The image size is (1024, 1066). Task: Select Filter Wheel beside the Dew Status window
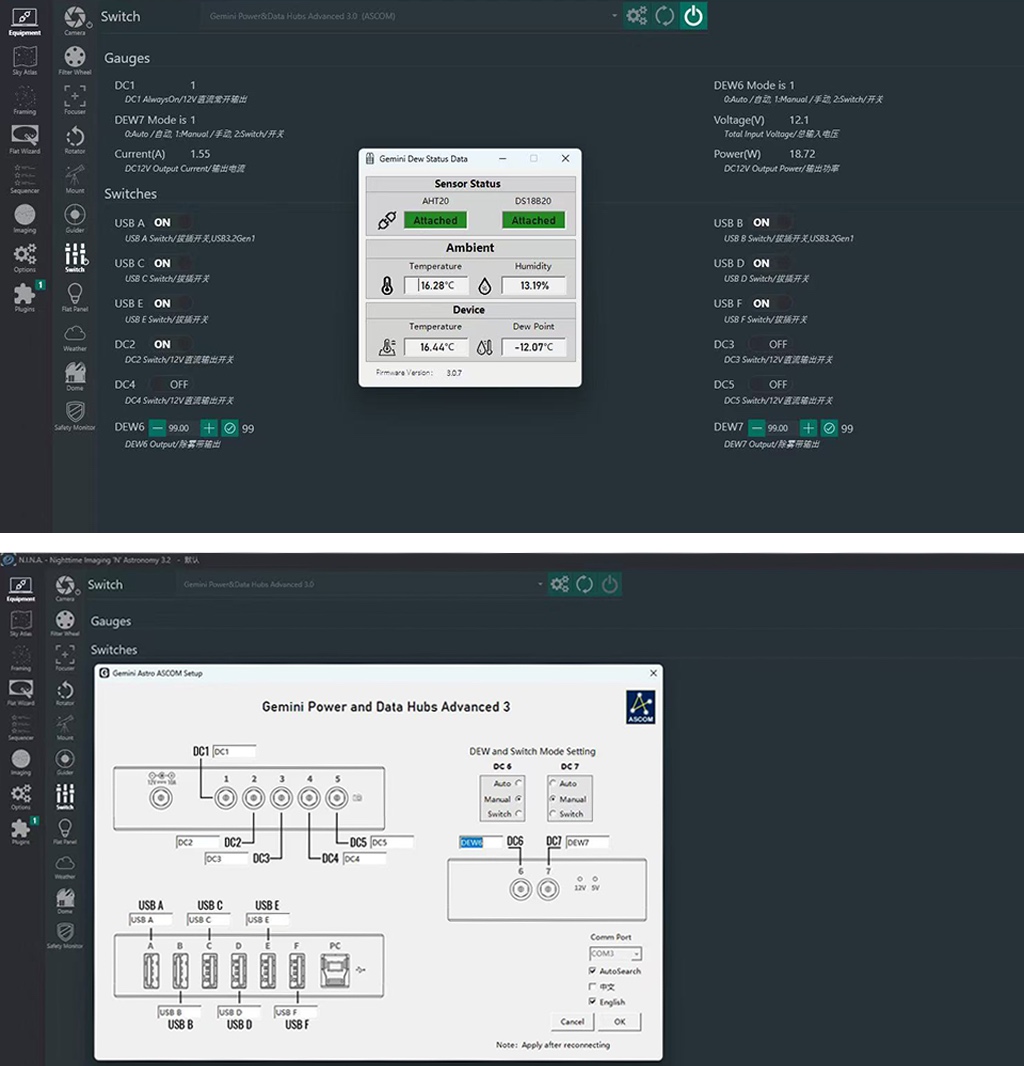[x=75, y=61]
